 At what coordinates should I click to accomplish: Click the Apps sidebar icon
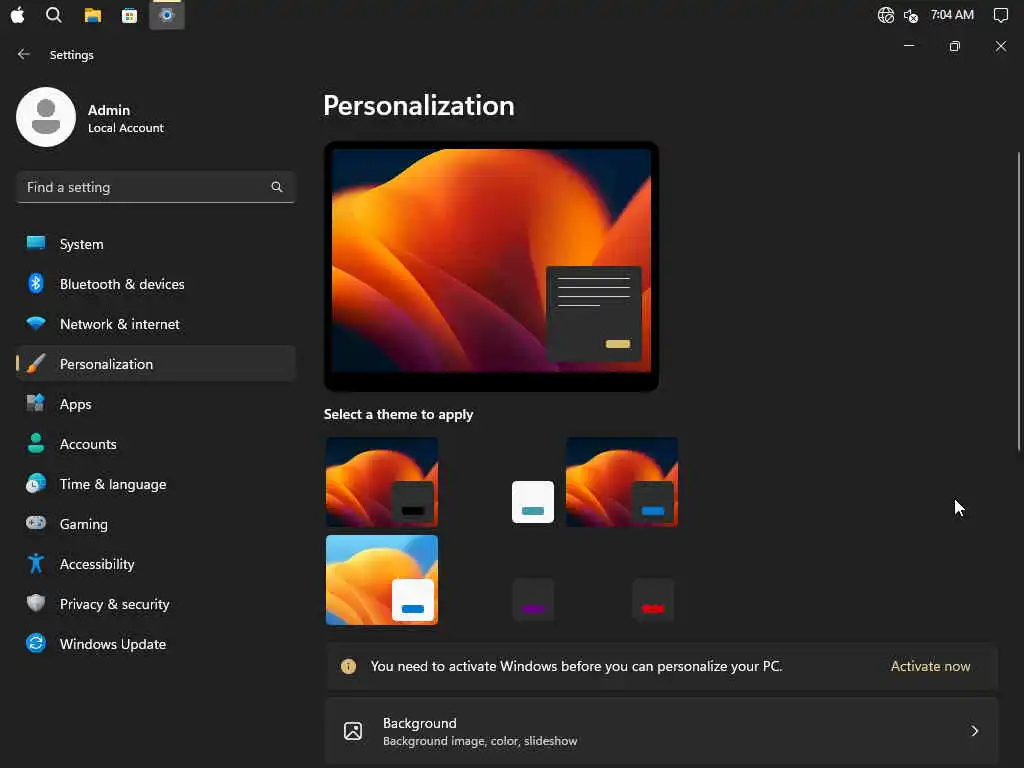pos(35,403)
